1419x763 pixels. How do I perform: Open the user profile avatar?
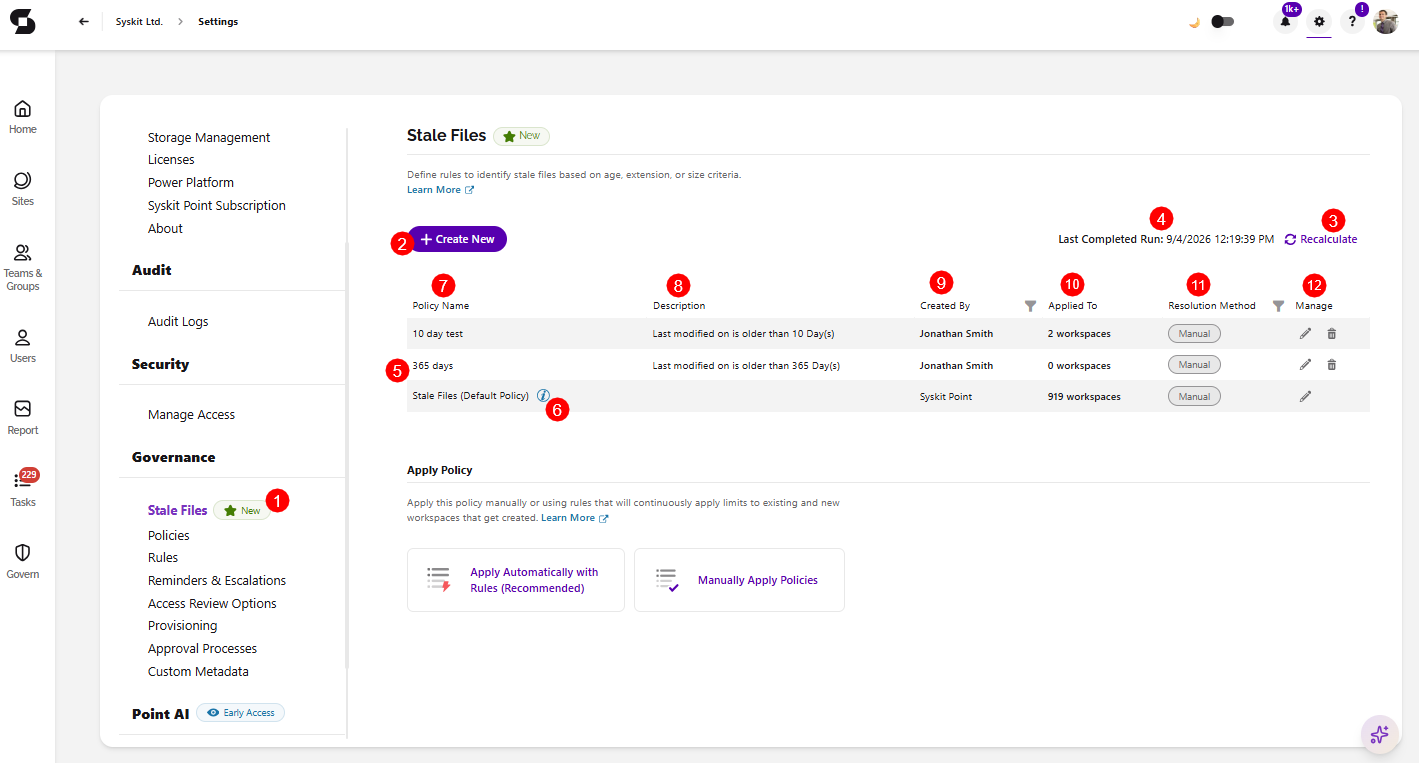coord(1386,21)
